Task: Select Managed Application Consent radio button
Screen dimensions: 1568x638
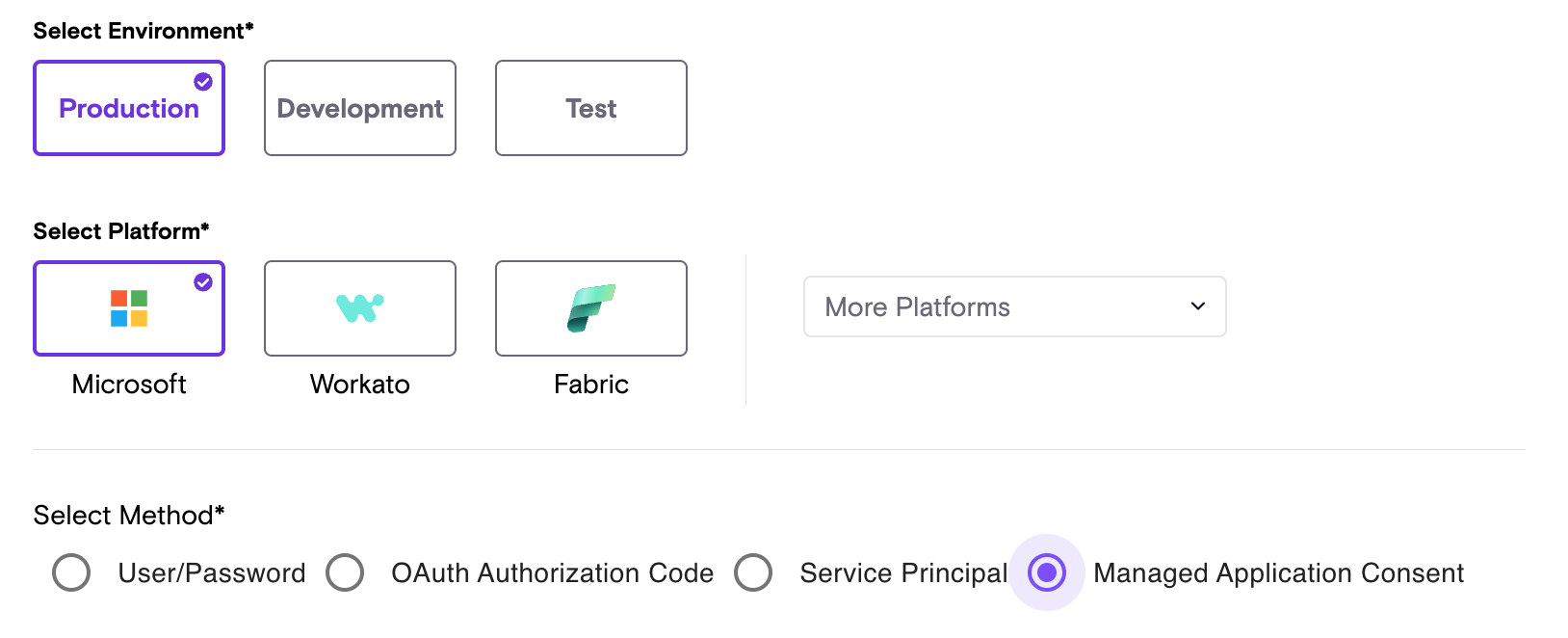Action: point(1047,572)
